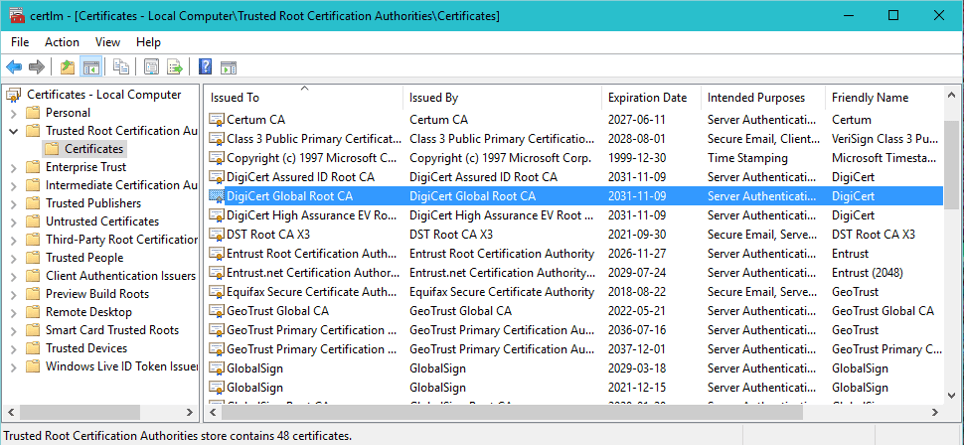
Task: Expand the Personal tree node
Action: point(14,113)
